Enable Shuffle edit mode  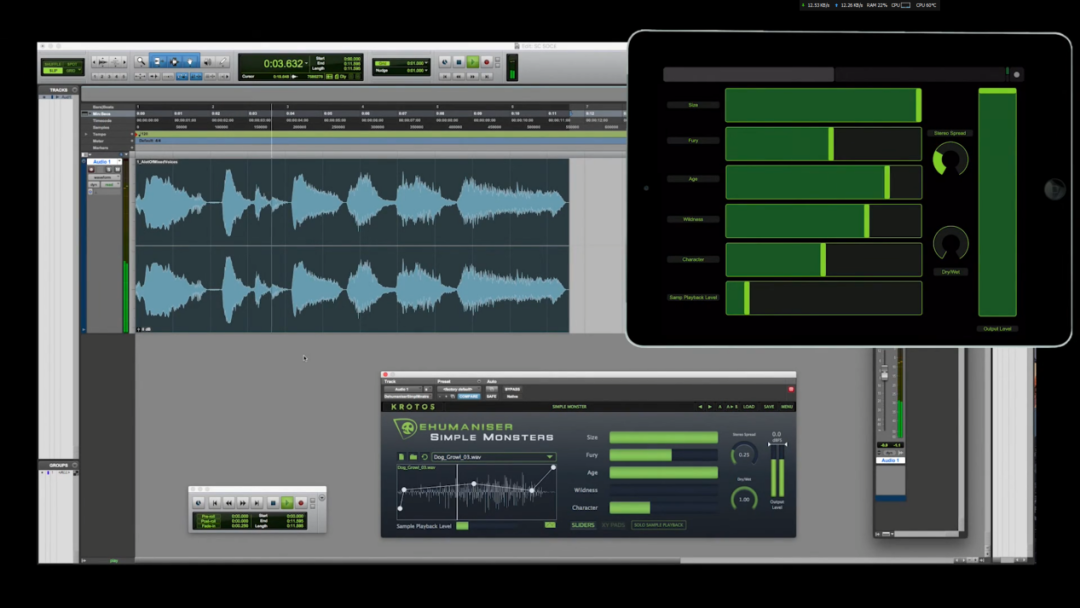[x=53, y=64]
